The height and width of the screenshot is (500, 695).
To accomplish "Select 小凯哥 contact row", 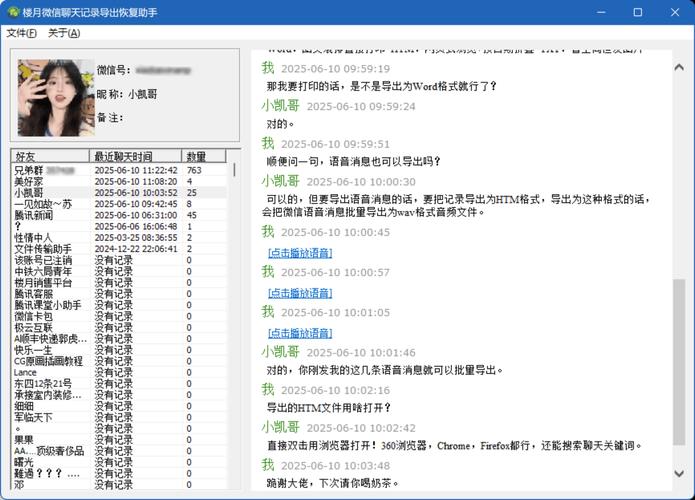I will point(29,193).
